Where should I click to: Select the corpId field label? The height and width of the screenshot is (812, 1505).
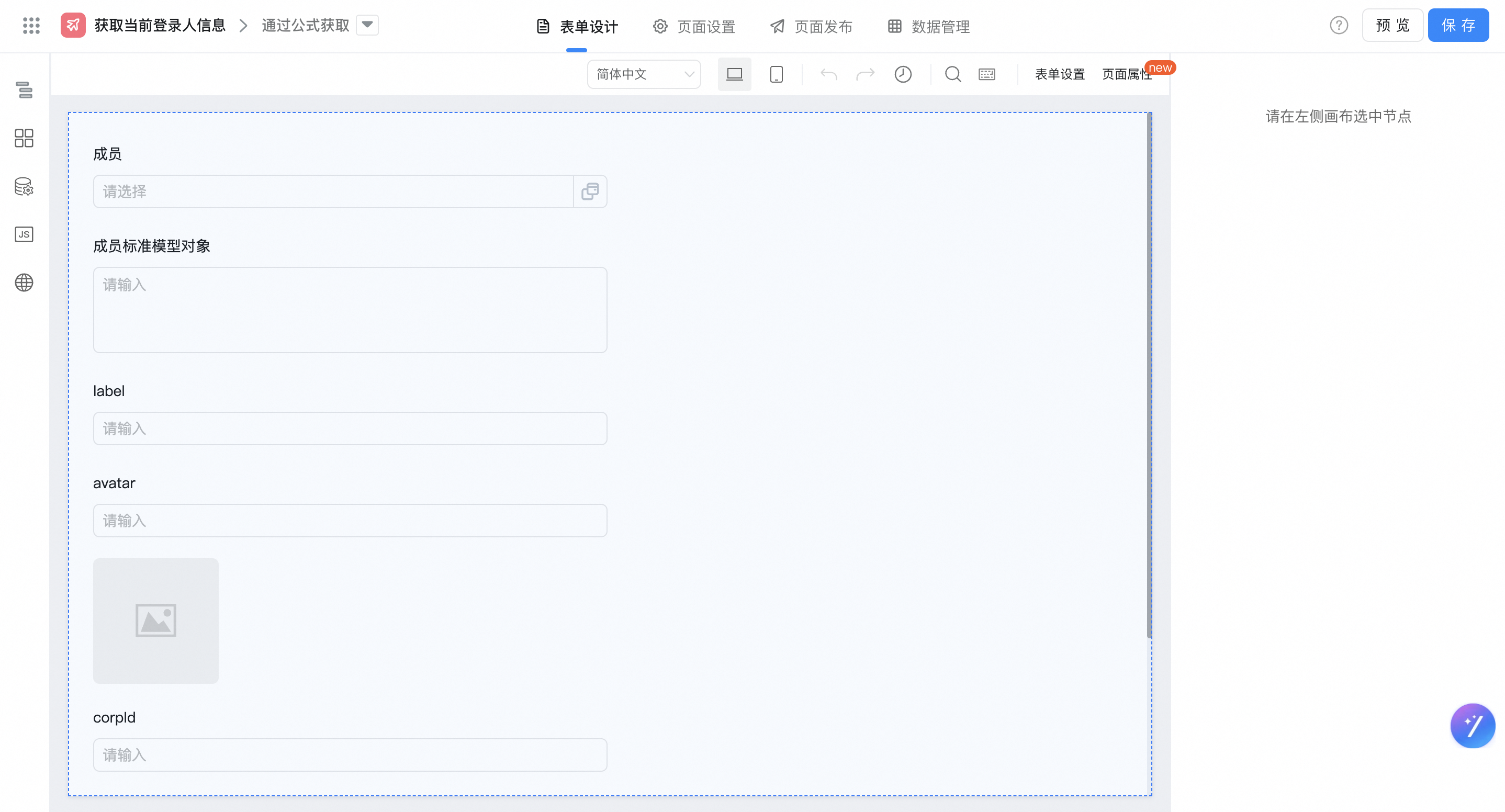(x=115, y=717)
